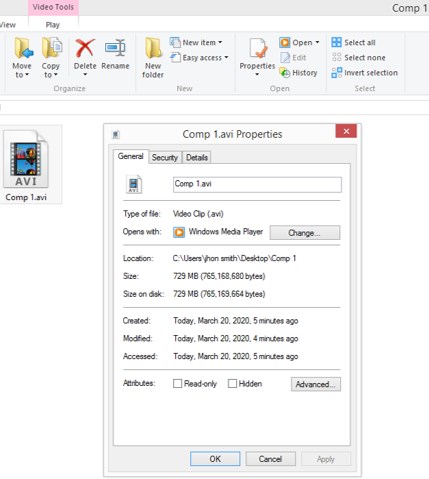Image resolution: width=429 pixels, height=479 pixels.
Task: Click the Size on disk value text
Action: [x=219, y=294]
